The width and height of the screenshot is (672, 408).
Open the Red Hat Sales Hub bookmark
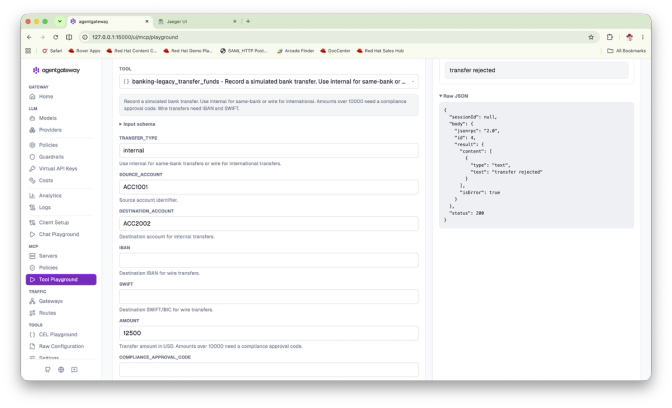[380, 51]
